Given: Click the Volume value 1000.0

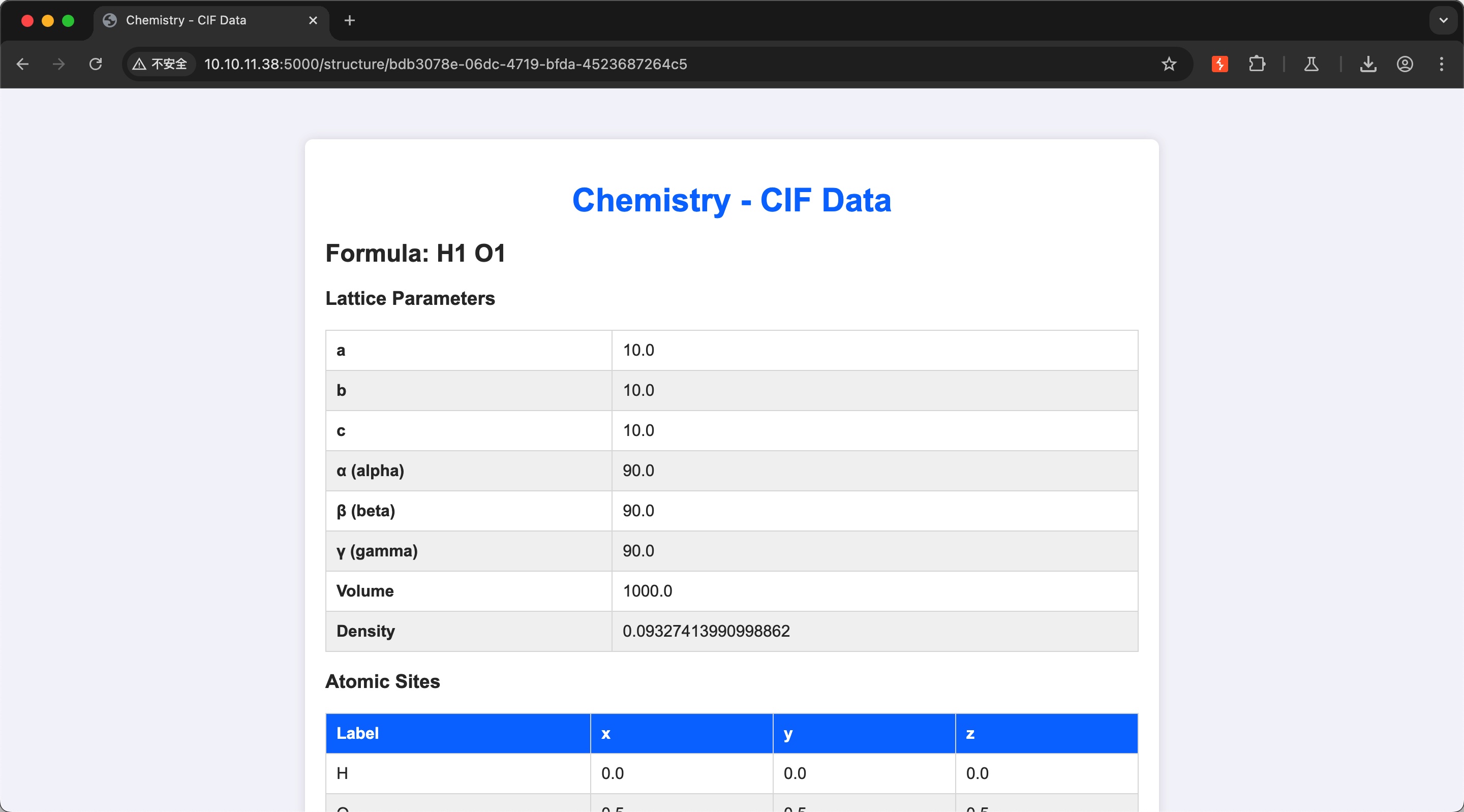Looking at the screenshot, I should pos(647,591).
